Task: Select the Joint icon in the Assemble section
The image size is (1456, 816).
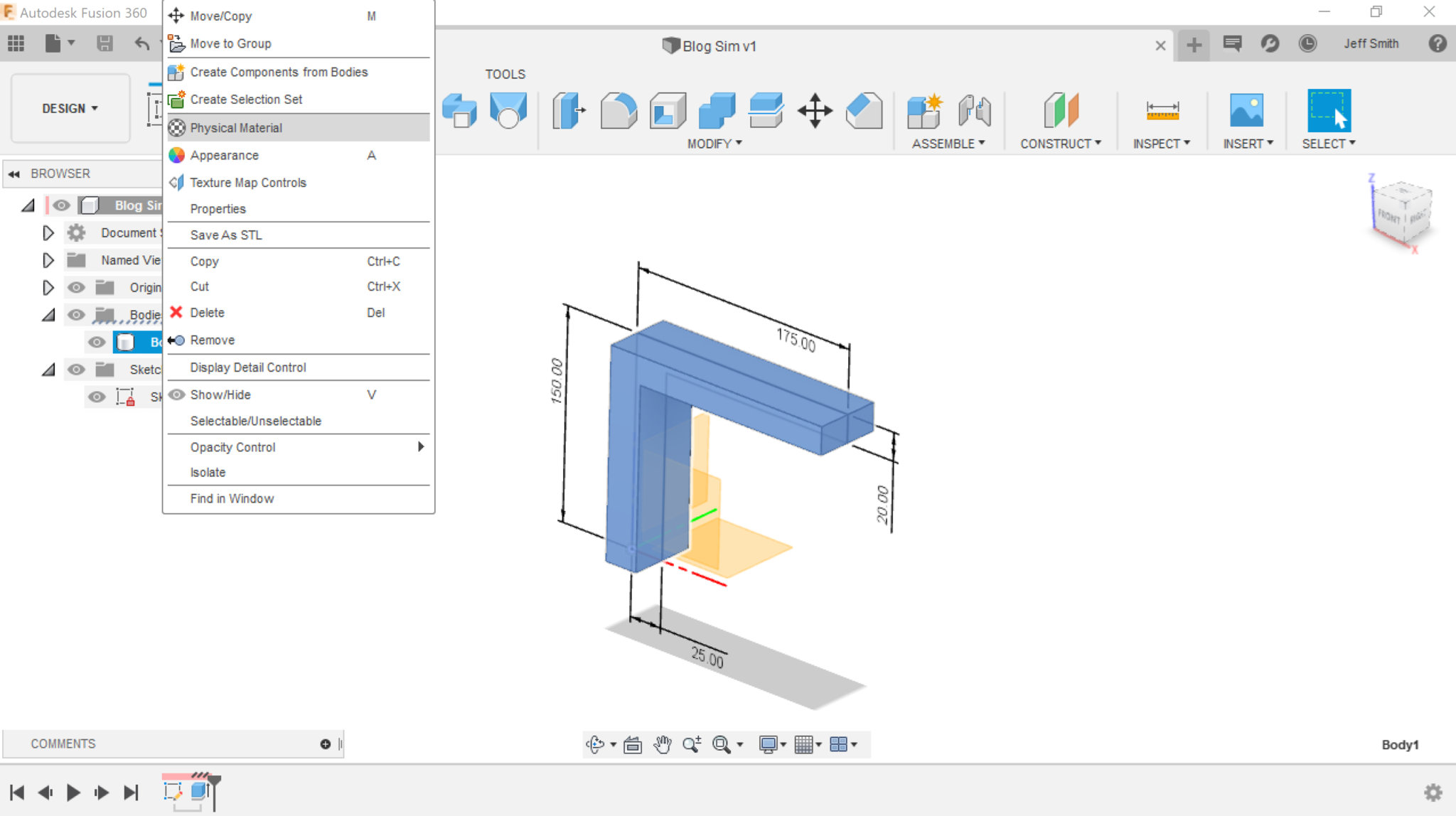Action: (974, 110)
